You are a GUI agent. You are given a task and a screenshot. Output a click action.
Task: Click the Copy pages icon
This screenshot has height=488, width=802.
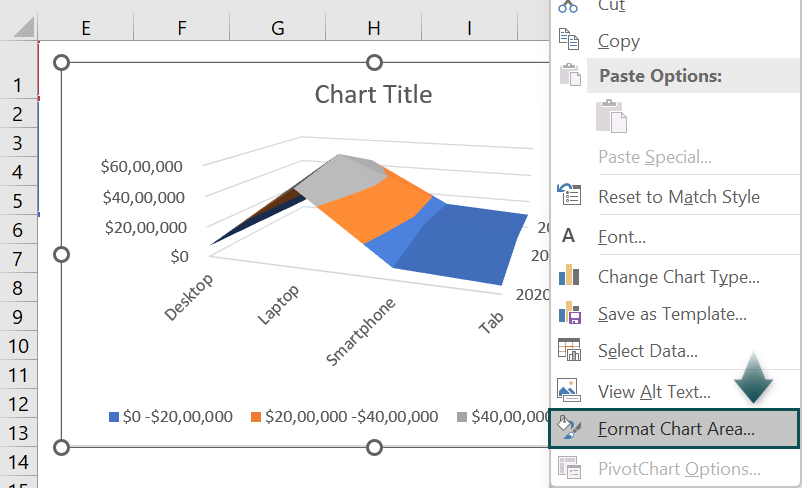pyautogui.click(x=569, y=40)
